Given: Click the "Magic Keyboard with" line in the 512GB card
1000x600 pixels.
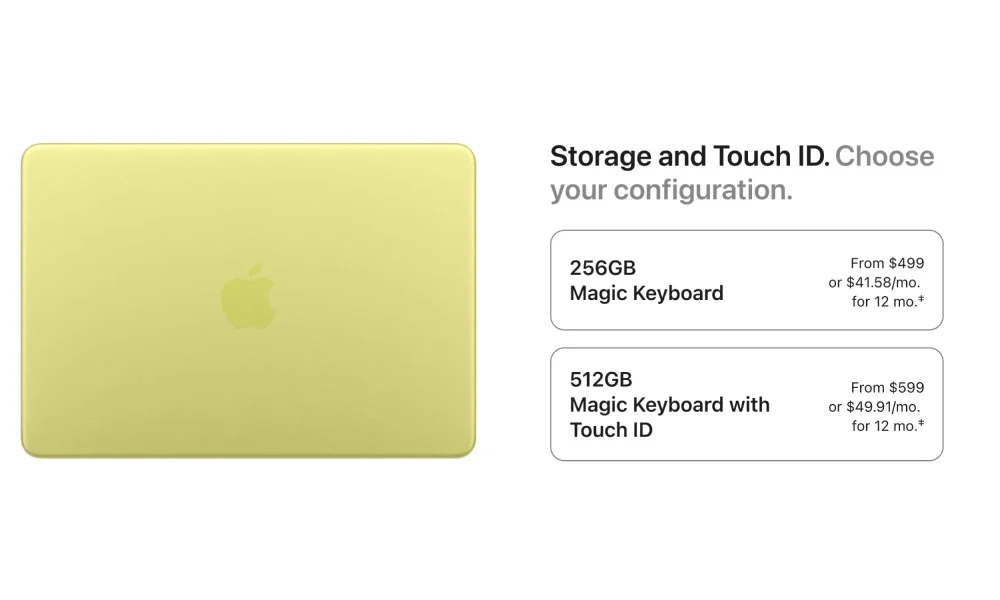Looking at the screenshot, I should [669, 405].
